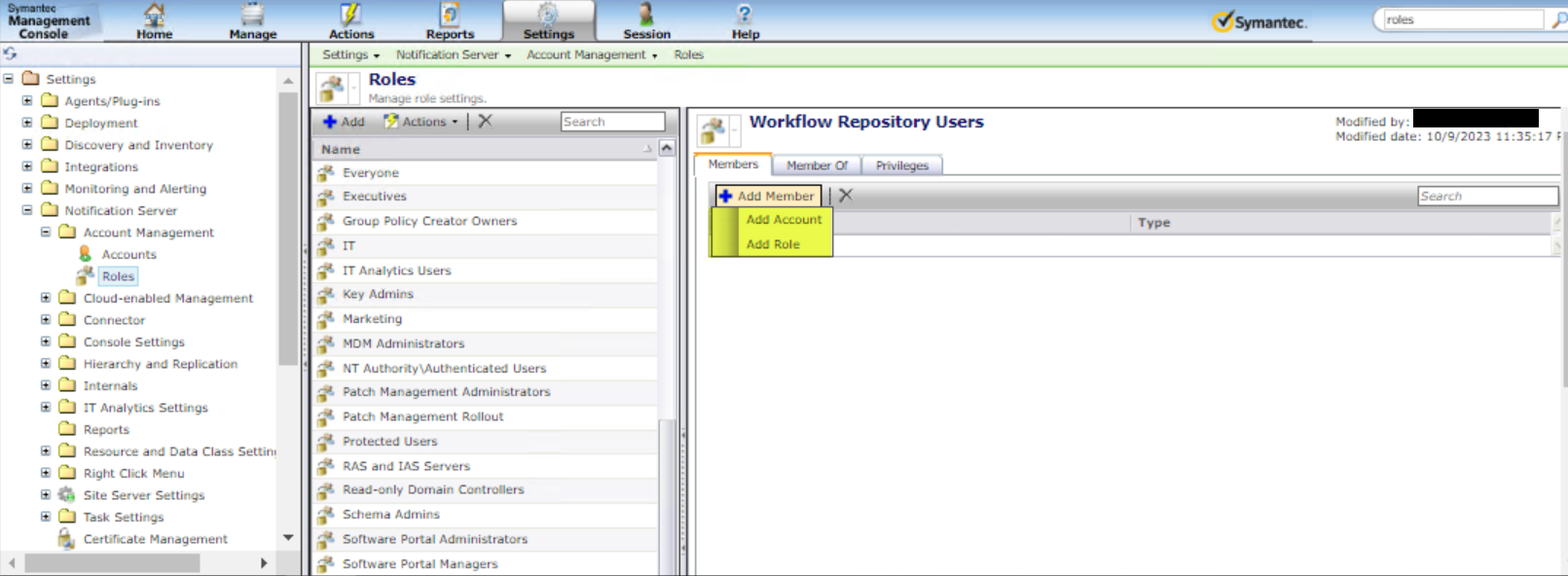This screenshot has width=1568, height=576.
Task: Choose Add Role from the dropdown menu
Action: point(773,244)
